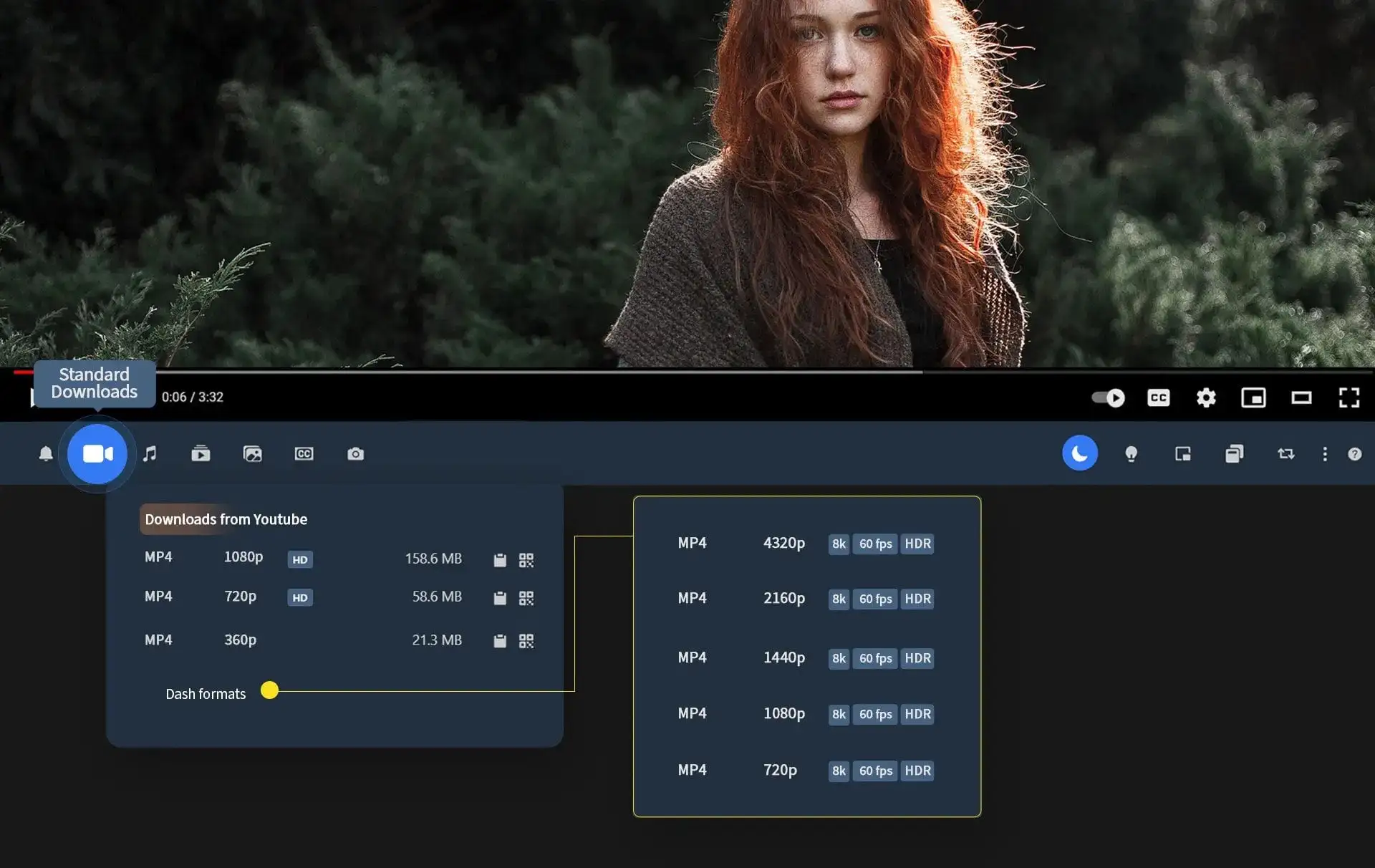The height and width of the screenshot is (868, 1375).
Task: Show QR code for the 360p download
Action: tap(526, 640)
